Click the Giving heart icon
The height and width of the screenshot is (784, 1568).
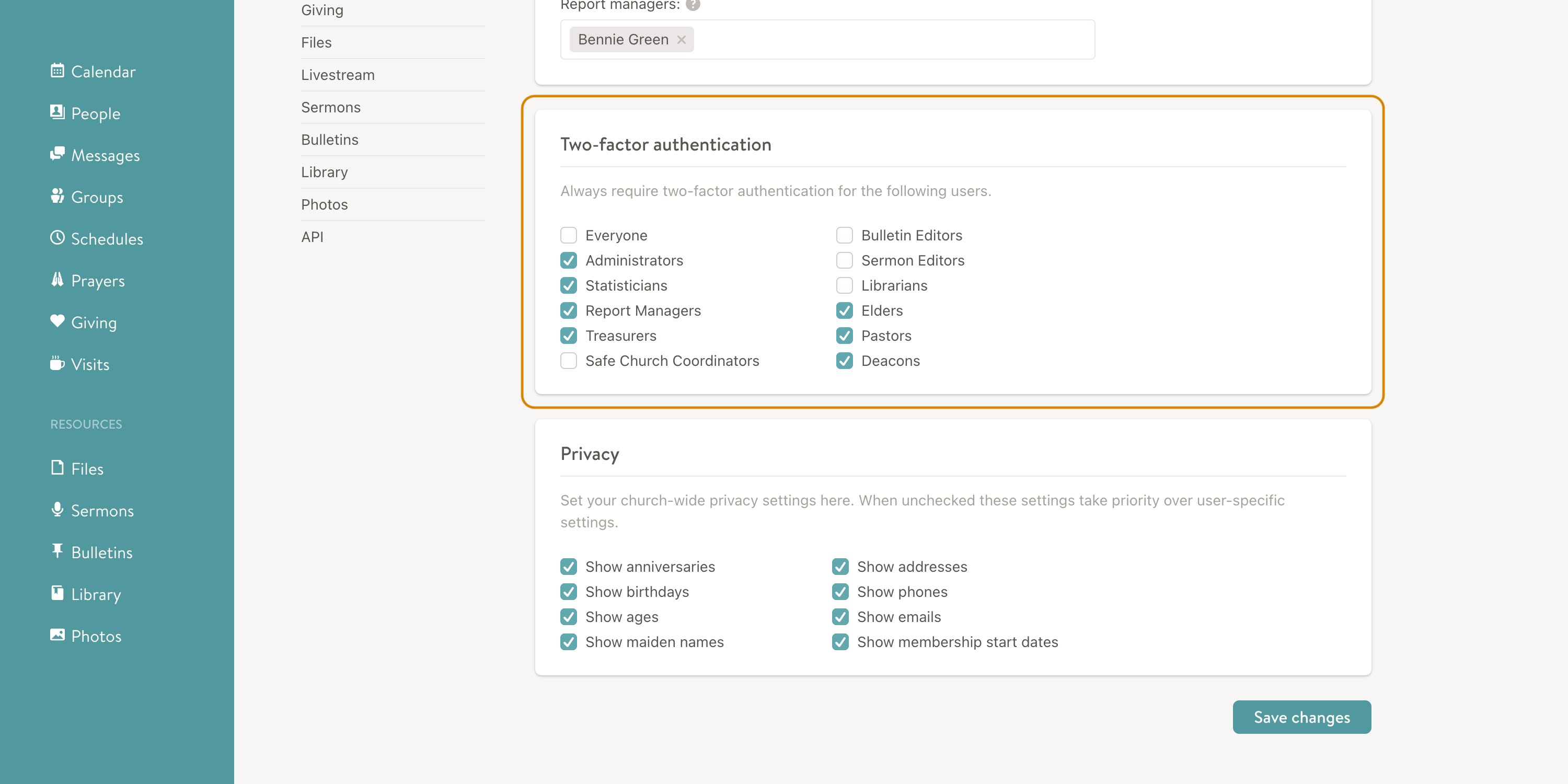click(57, 322)
